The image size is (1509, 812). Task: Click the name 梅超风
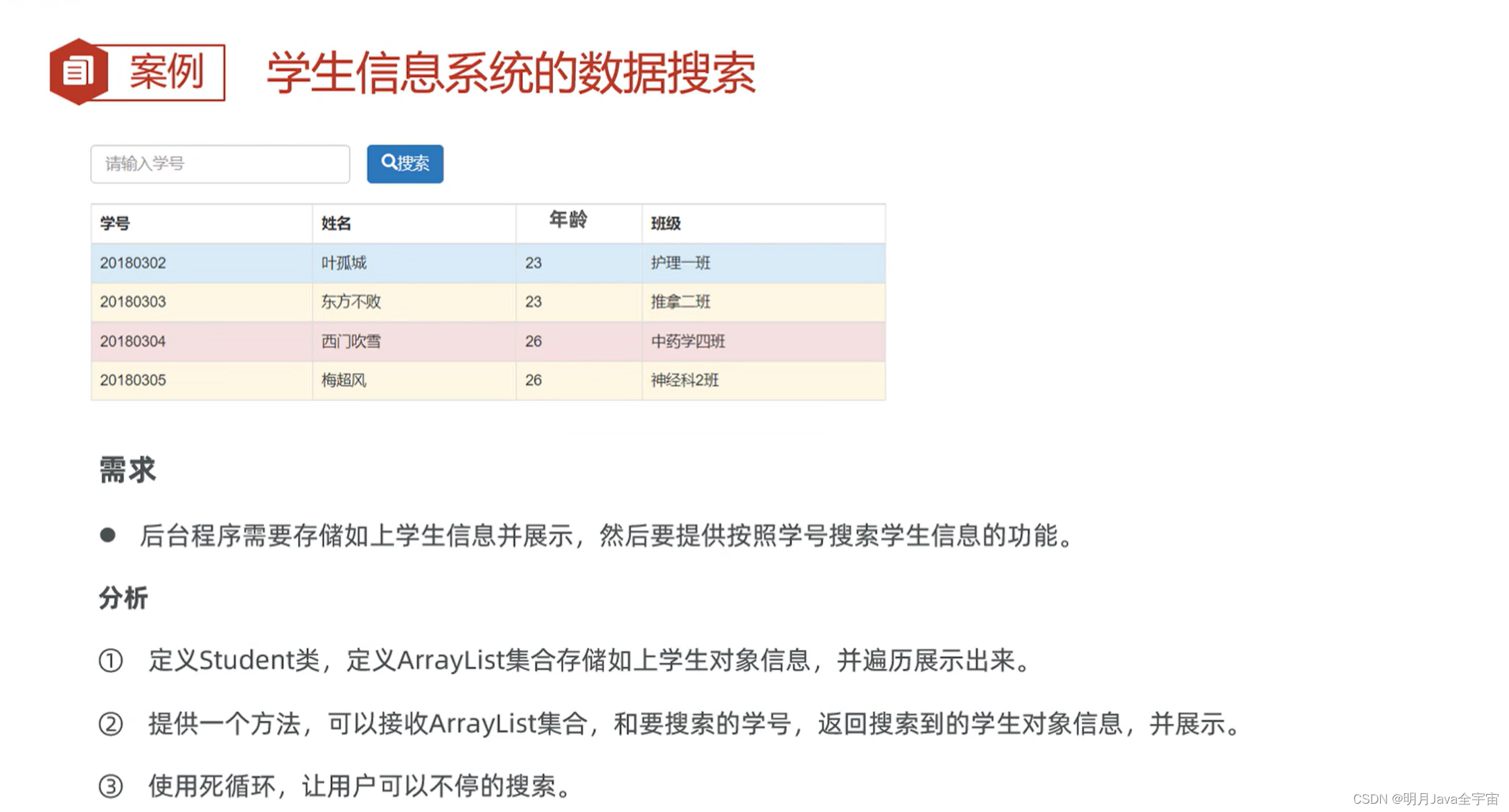344,380
